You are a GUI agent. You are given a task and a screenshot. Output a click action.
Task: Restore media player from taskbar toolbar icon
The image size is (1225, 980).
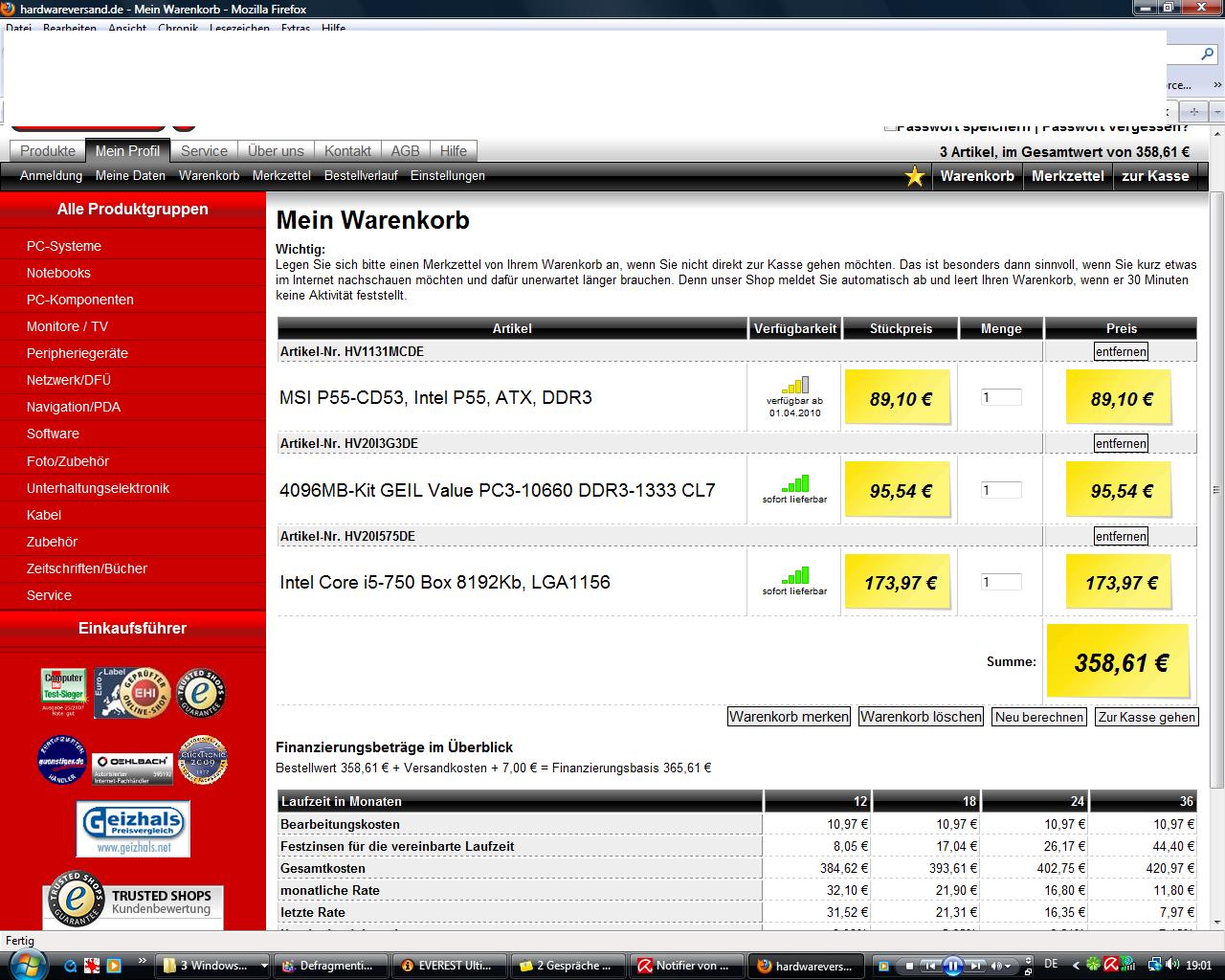(x=1029, y=972)
